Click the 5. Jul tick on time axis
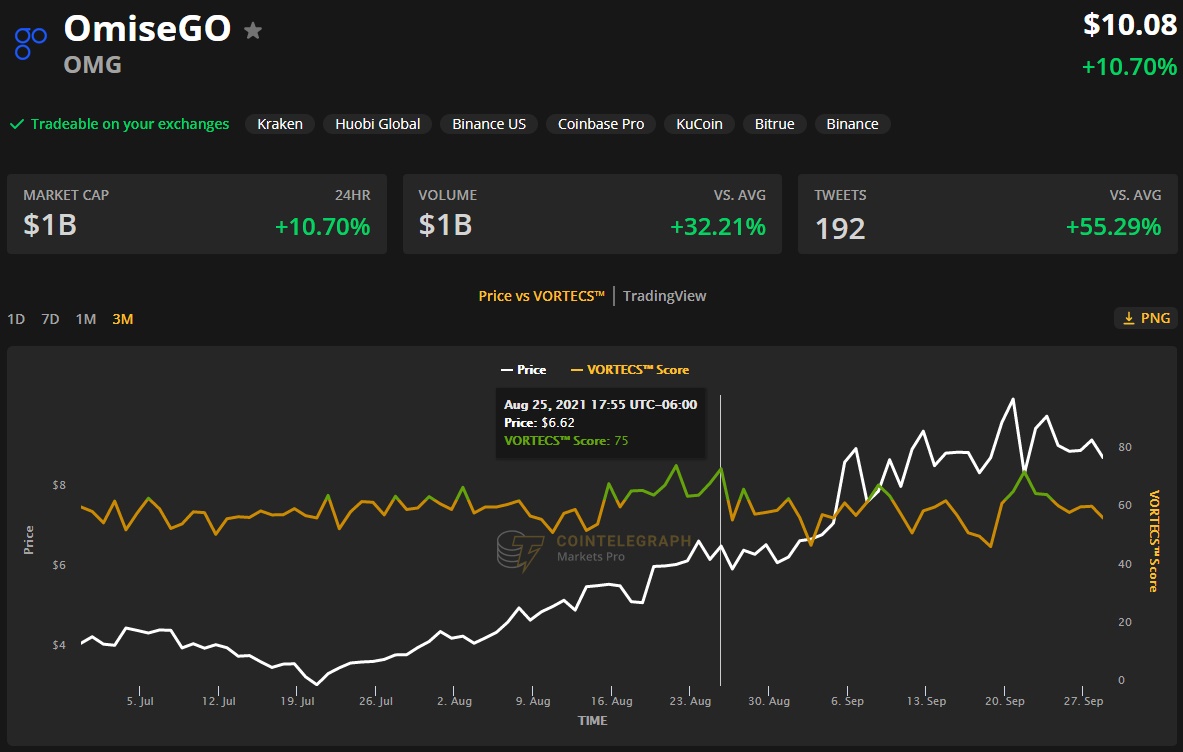1183x752 pixels. (140, 701)
